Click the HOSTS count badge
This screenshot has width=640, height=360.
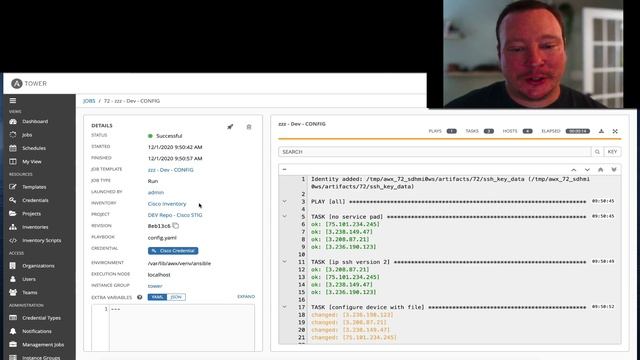[527, 131]
